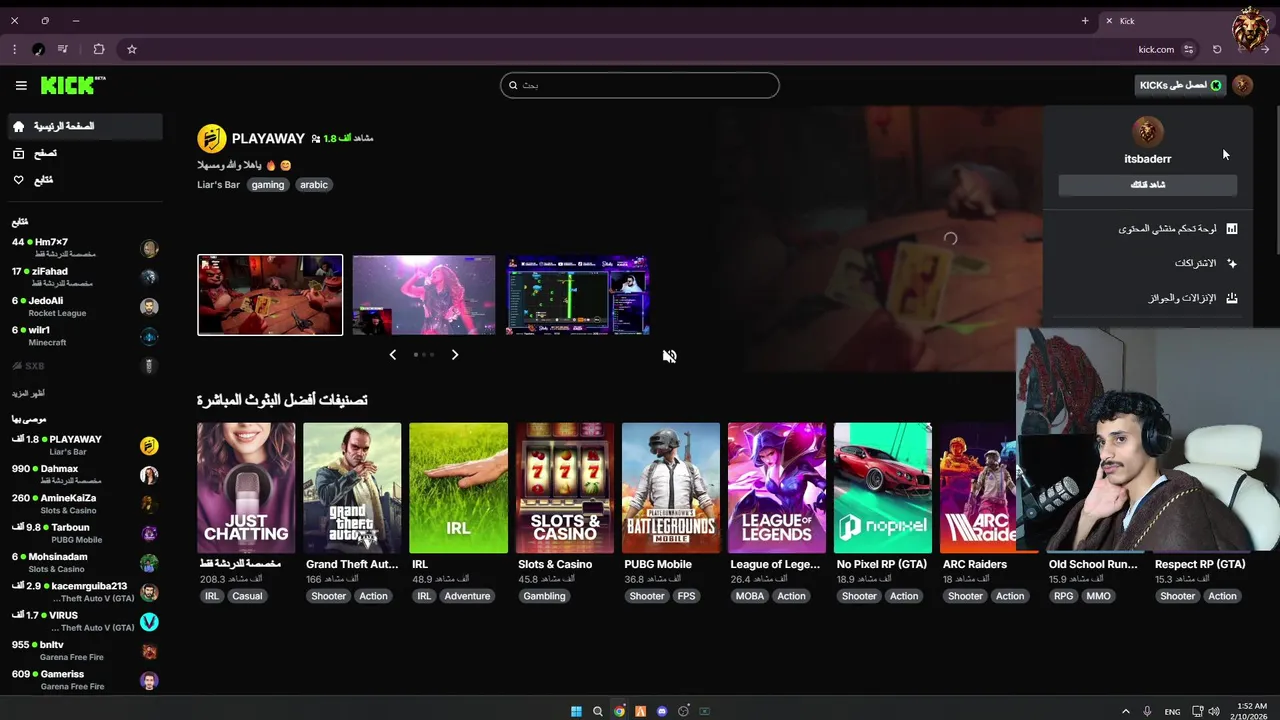Open Dahmax in recommended channels
The image size is (1280, 720).
[85, 474]
